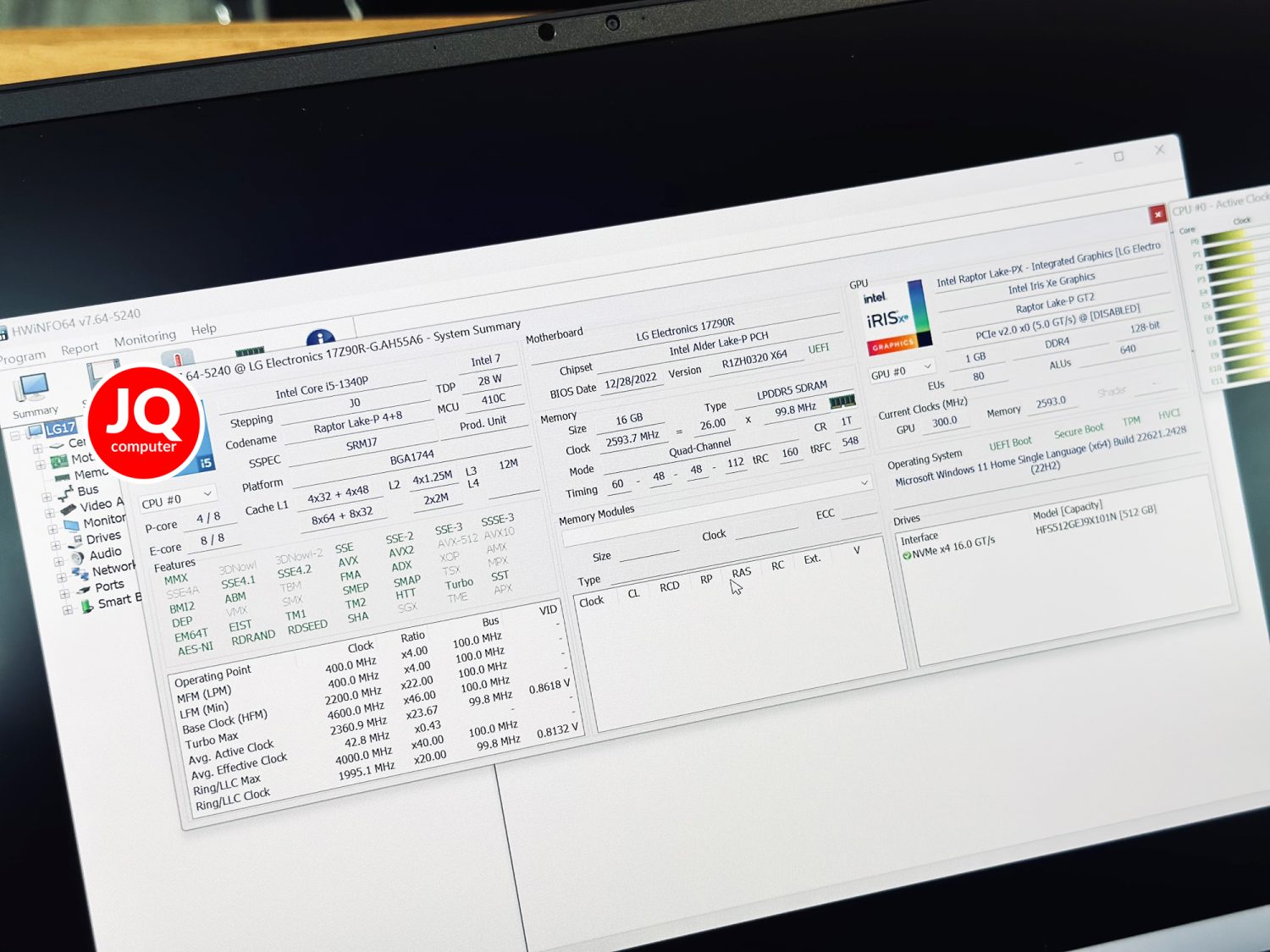Click the LPDDR5 SDRAM type value
1270x952 pixels.
tap(792, 392)
